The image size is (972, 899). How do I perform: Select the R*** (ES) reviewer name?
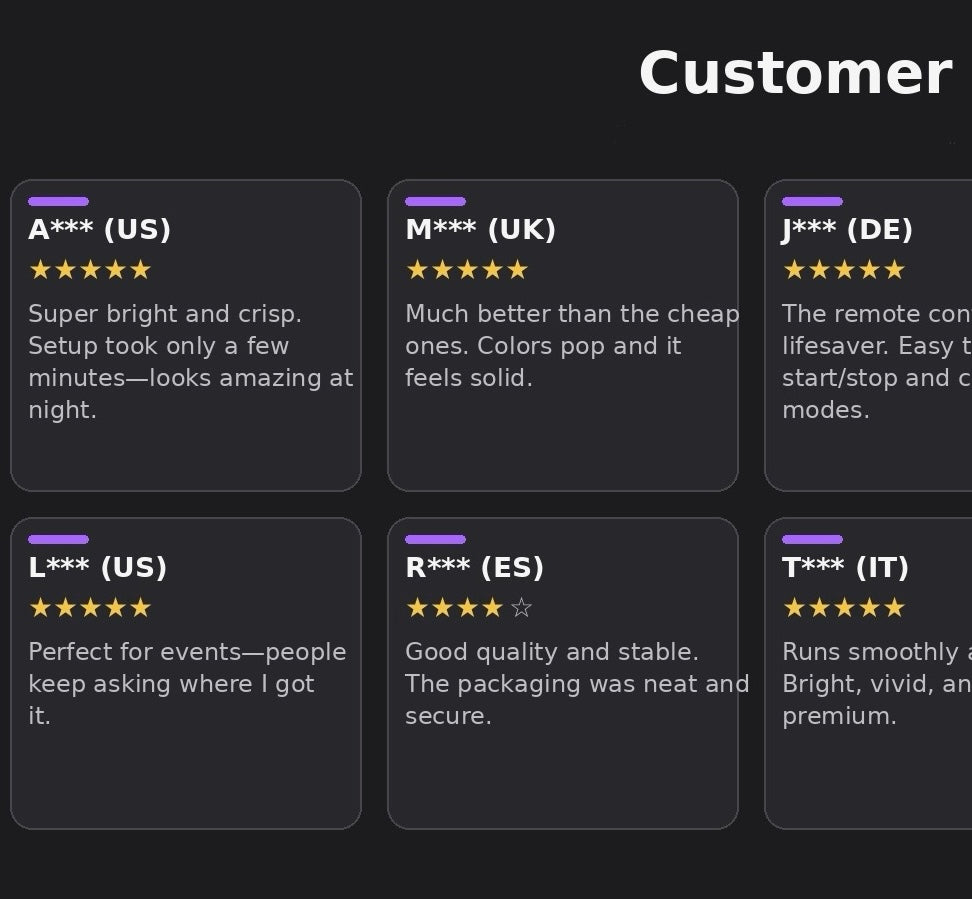474,569
